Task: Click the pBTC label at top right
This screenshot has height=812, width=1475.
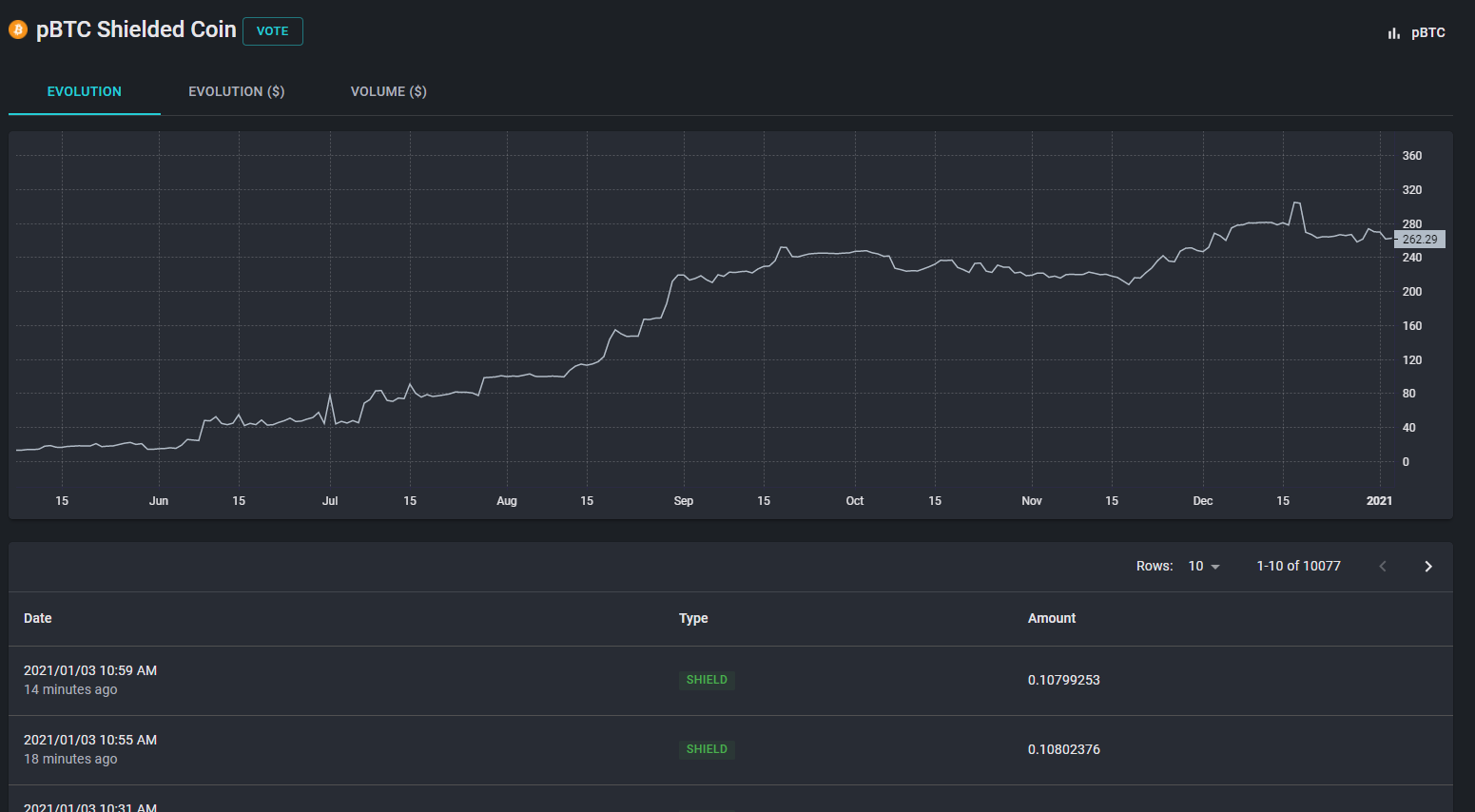Action: (1428, 33)
